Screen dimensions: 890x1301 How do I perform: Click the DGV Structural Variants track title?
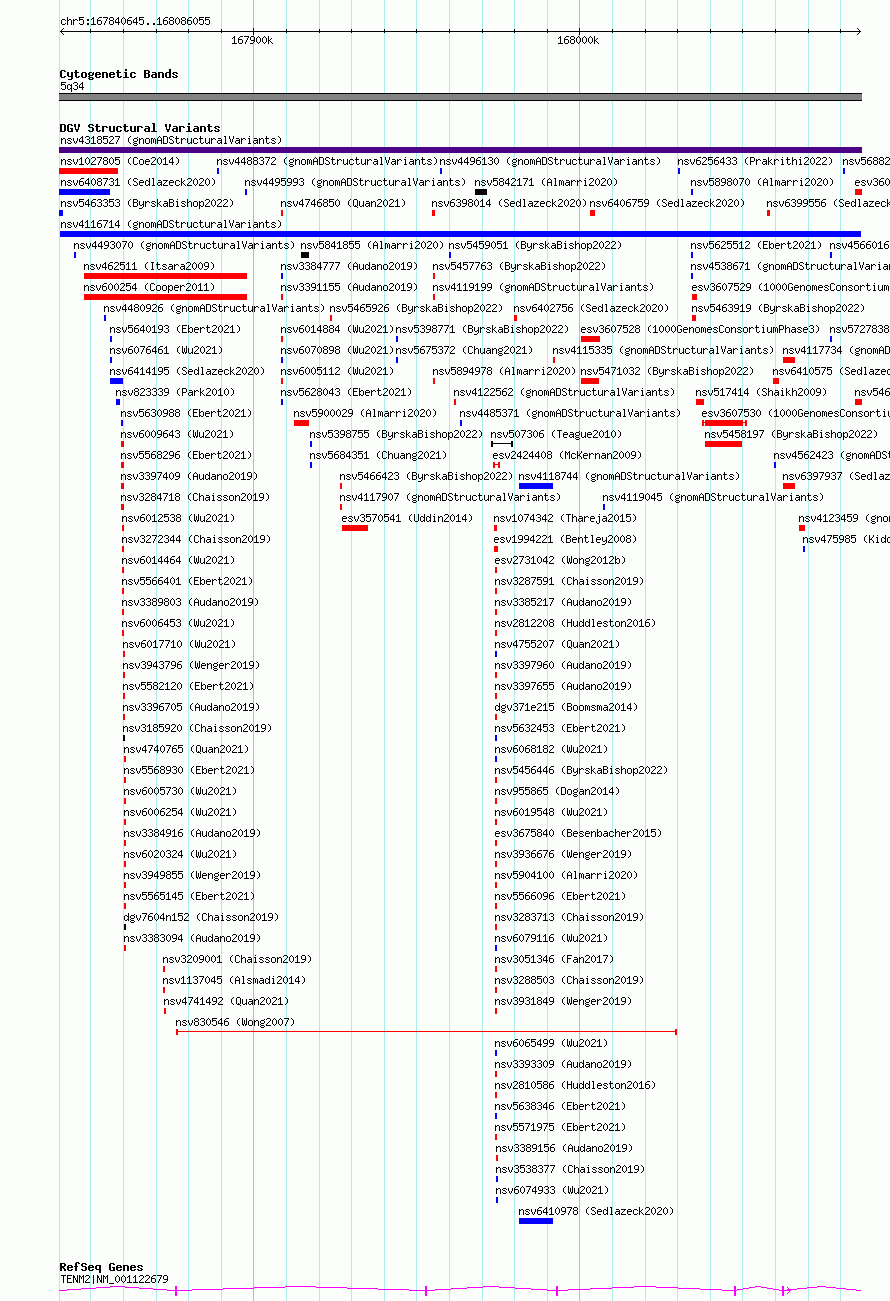point(140,128)
